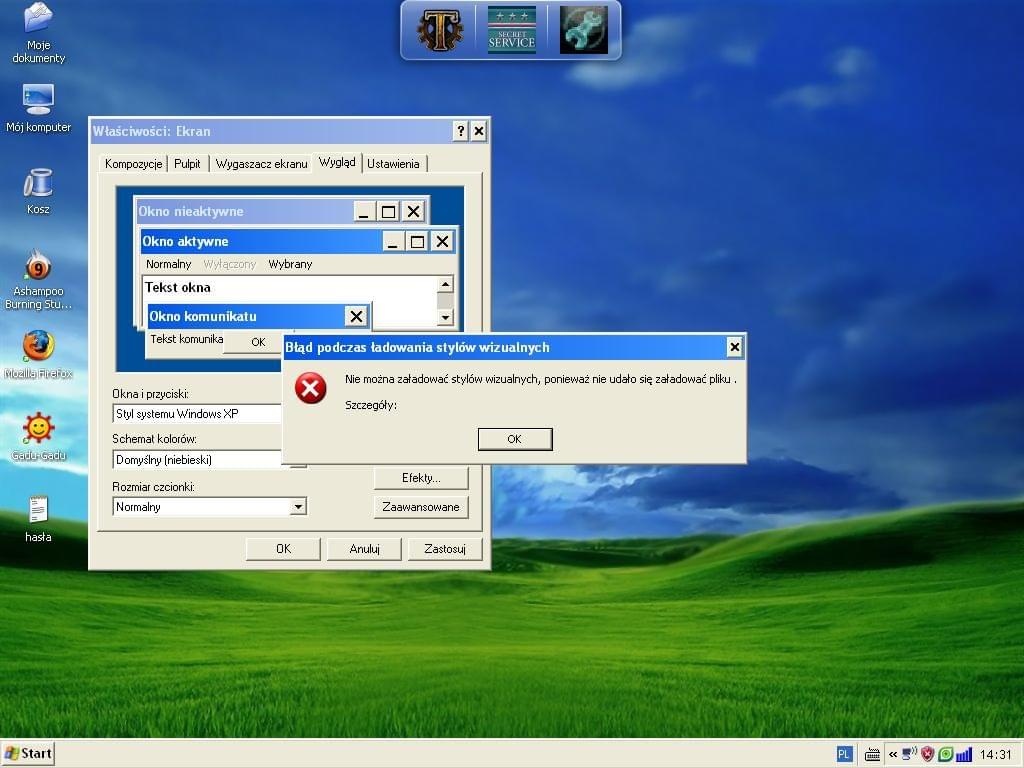Viewport: 1024px width, 768px height.
Task: Click OK in Właściwości: Ekran dialog
Action: point(283,549)
